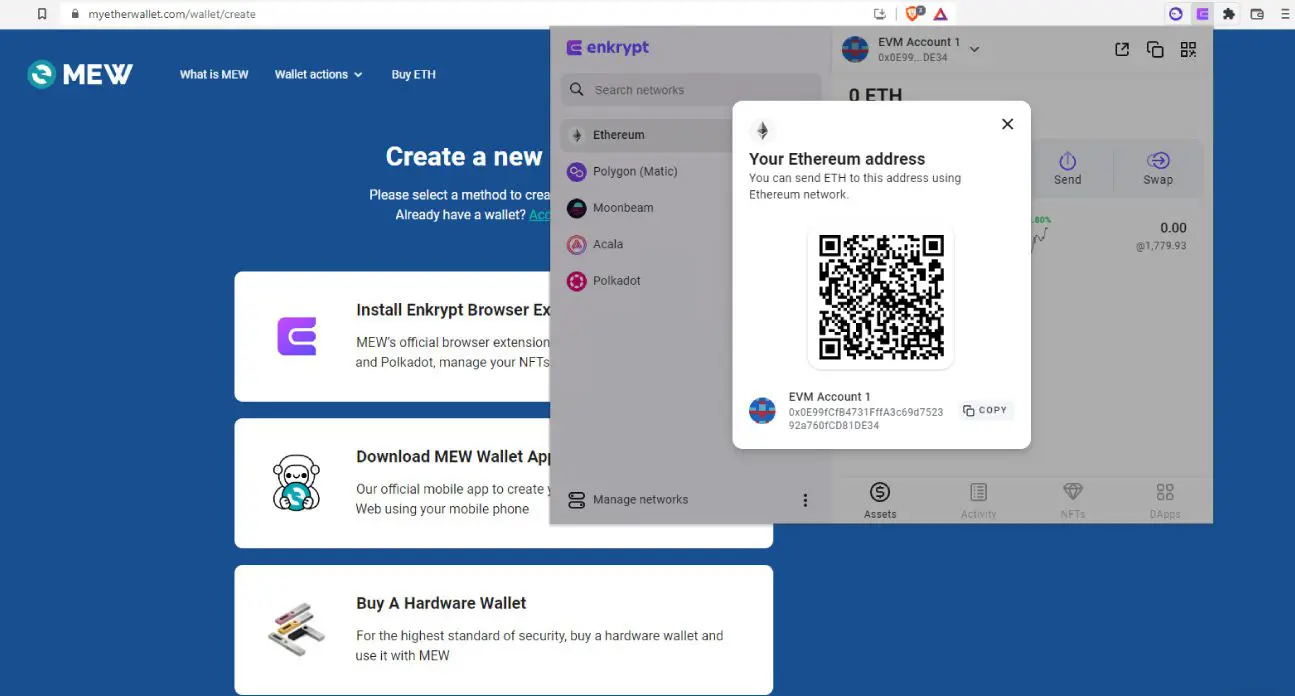This screenshot has height=696, width=1295.
Task: Select the full Ethereum address text
Action: (866, 418)
